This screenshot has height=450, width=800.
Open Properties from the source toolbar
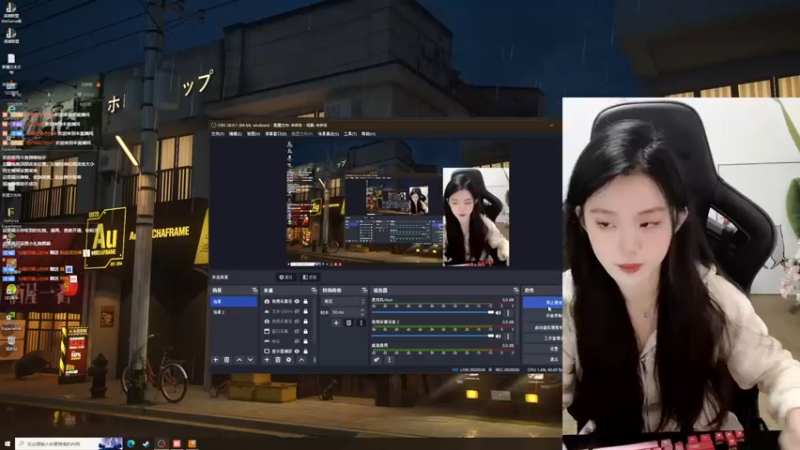(286, 277)
